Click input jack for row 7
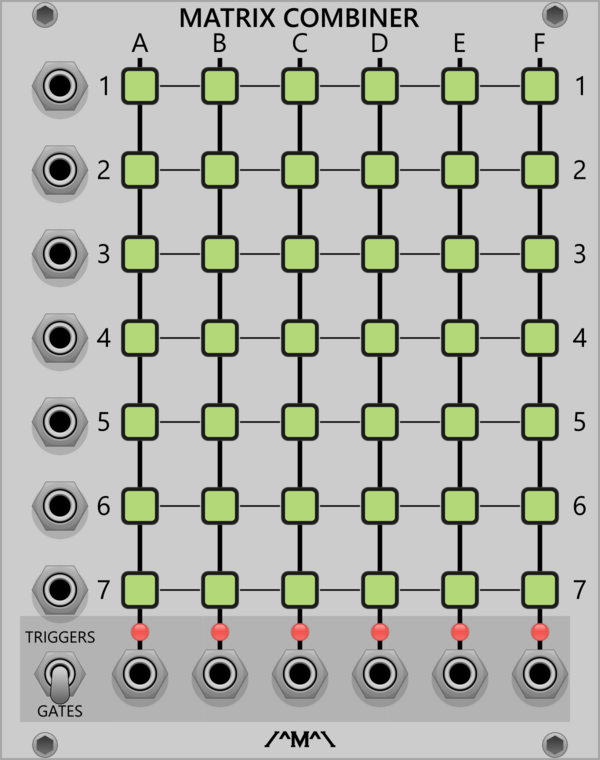Screen dimensions: 600x760 tap(60, 590)
